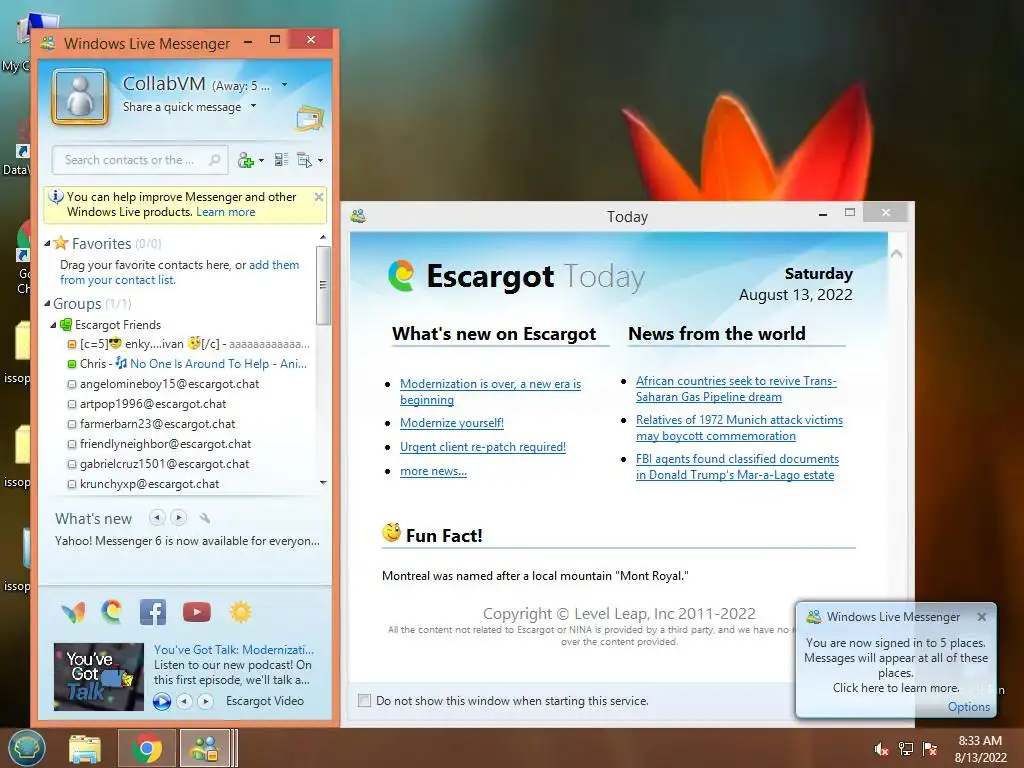Viewport: 1024px width, 768px height.
Task: Select contact angelomineboy15@escargot.chat
Action: click(163, 384)
